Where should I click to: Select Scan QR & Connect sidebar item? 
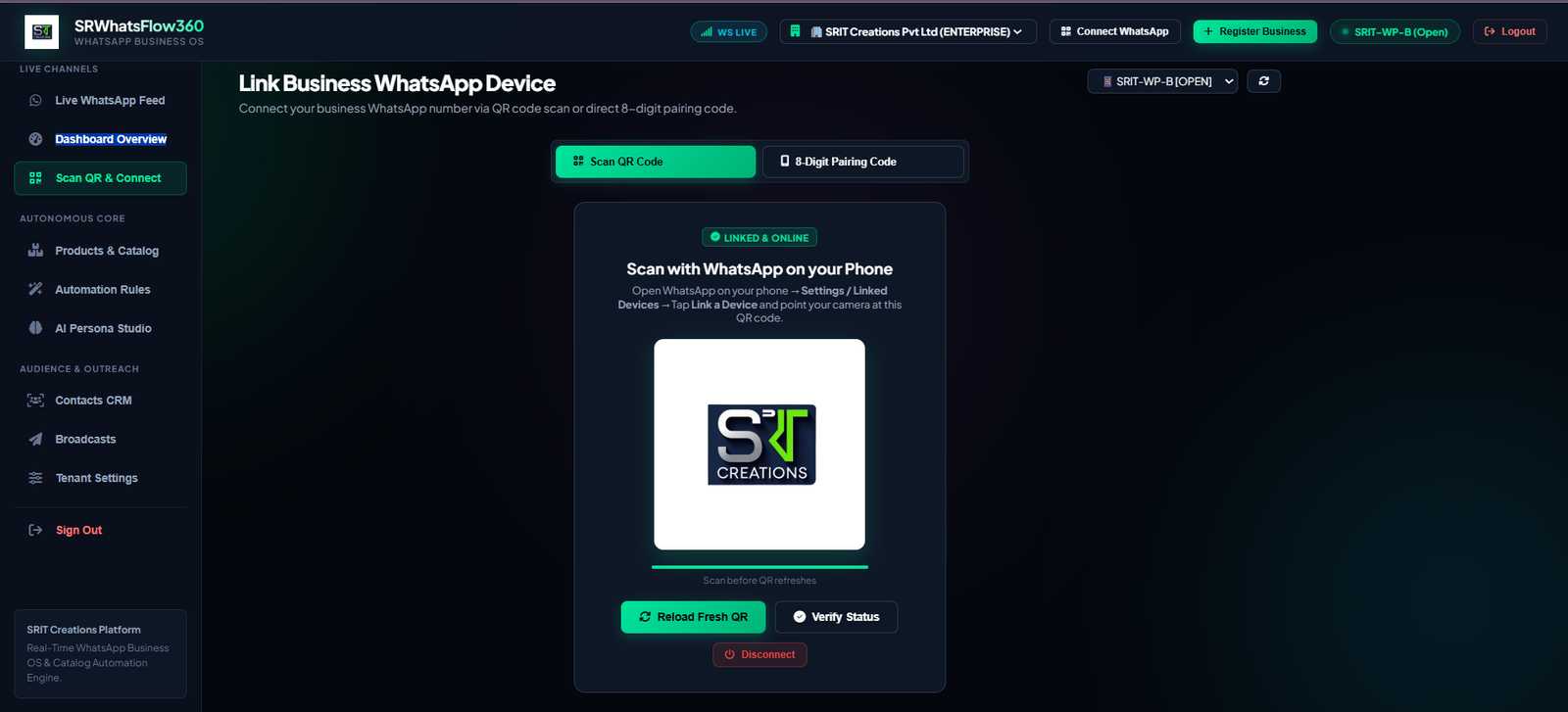click(x=100, y=178)
